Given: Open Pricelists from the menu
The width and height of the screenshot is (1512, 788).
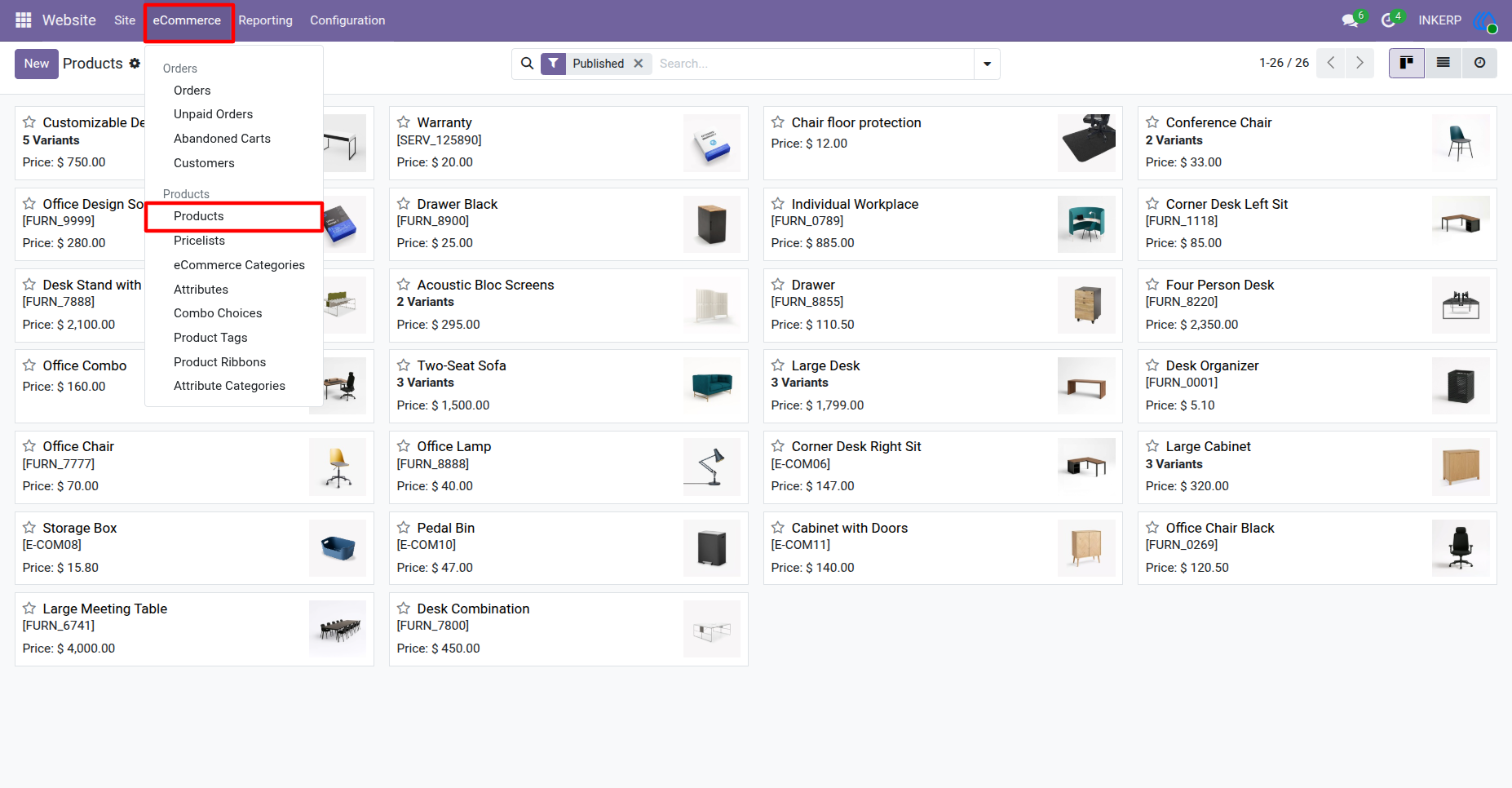Looking at the screenshot, I should (x=234, y=241).
